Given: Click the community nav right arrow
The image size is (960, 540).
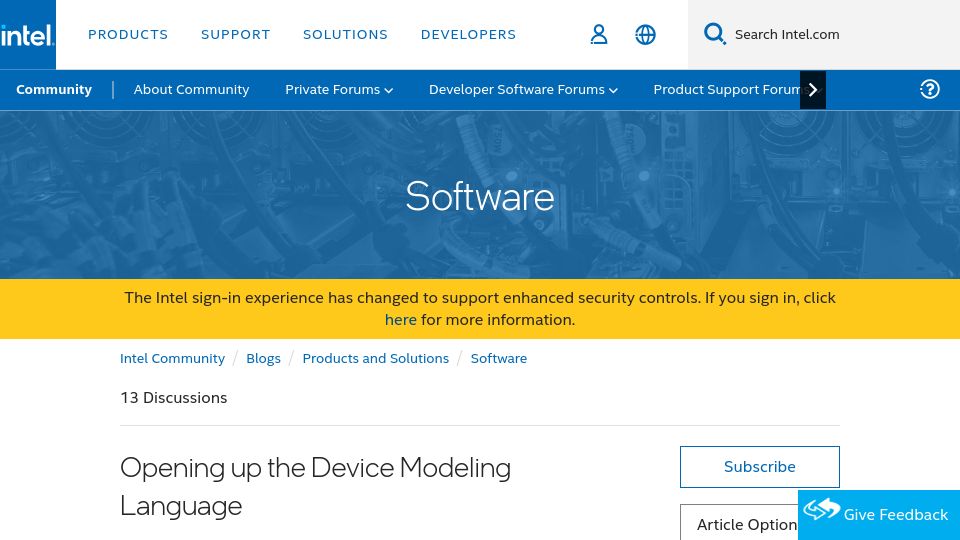Looking at the screenshot, I should [x=813, y=90].
